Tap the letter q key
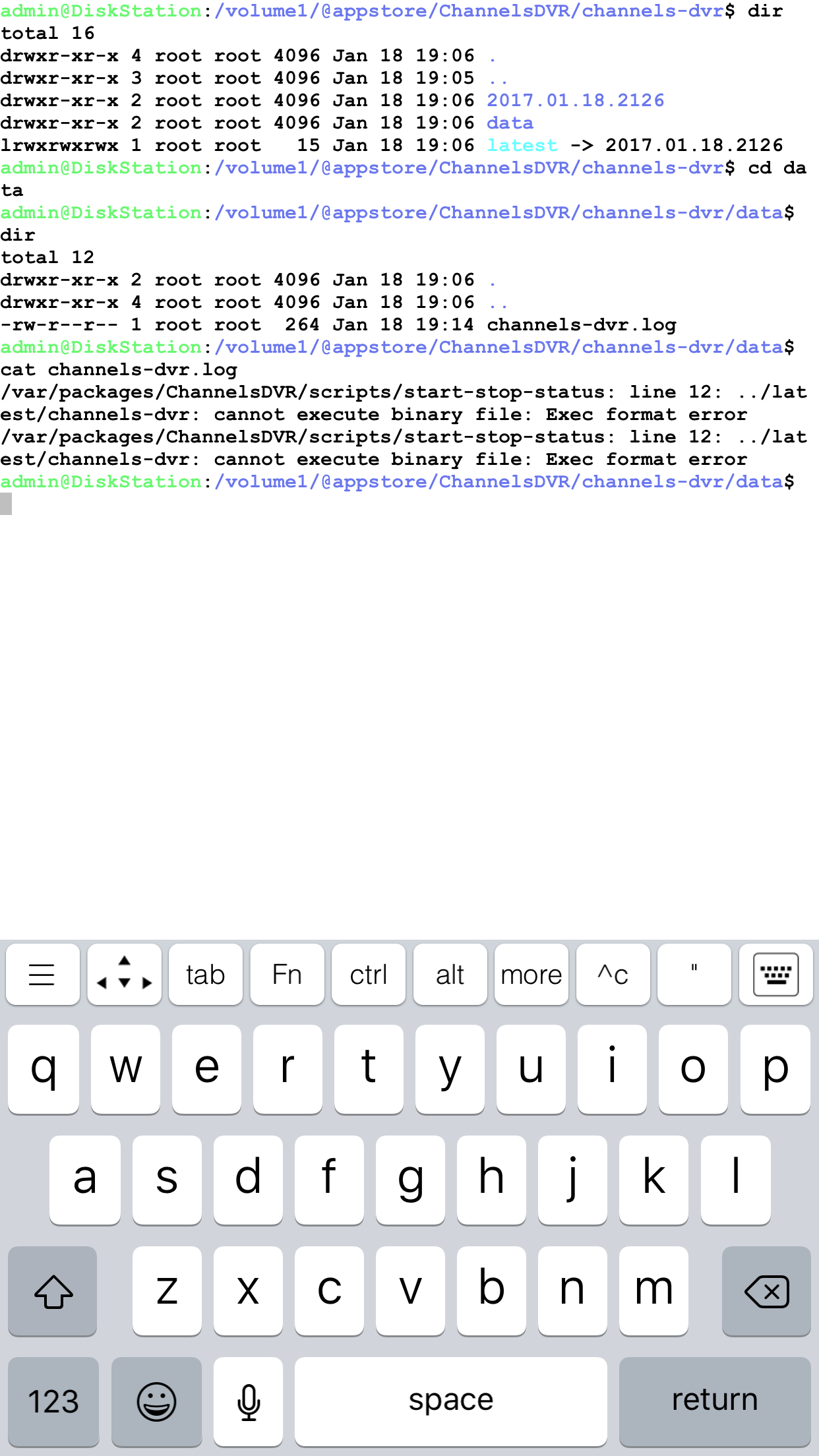 coord(44,1068)
